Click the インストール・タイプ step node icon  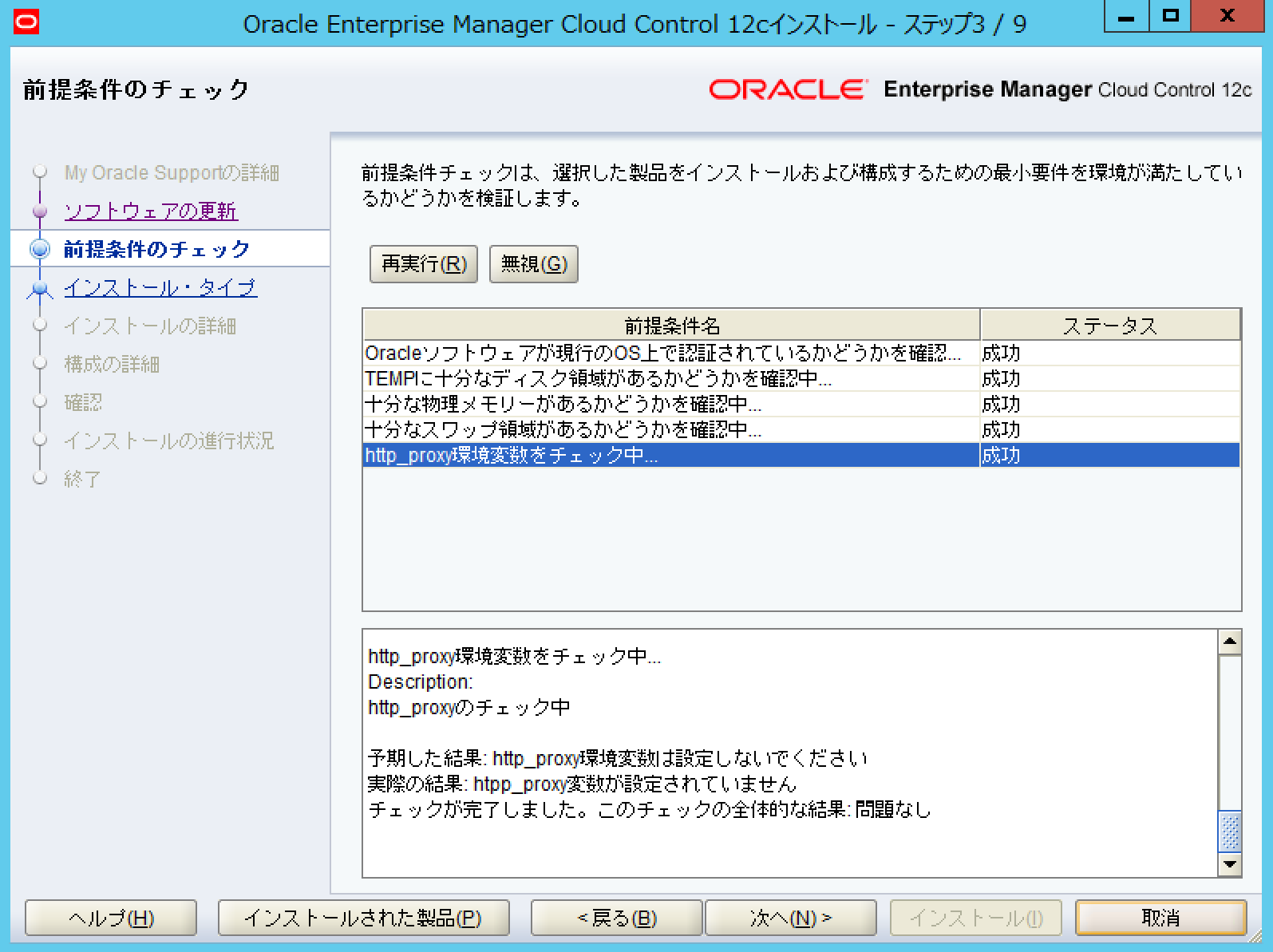tap(40, 289)
